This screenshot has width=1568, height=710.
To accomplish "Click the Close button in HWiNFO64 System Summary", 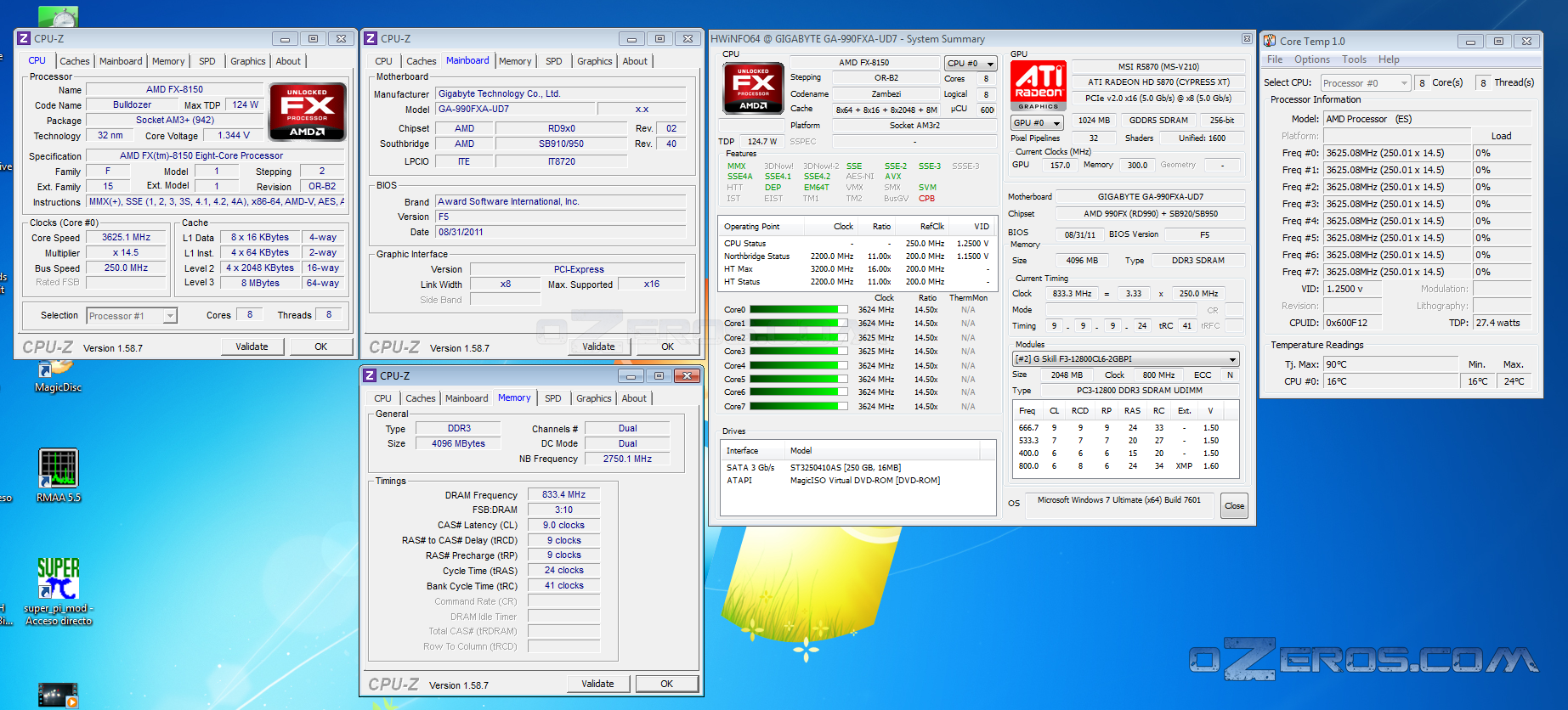I will (1234, 506).
